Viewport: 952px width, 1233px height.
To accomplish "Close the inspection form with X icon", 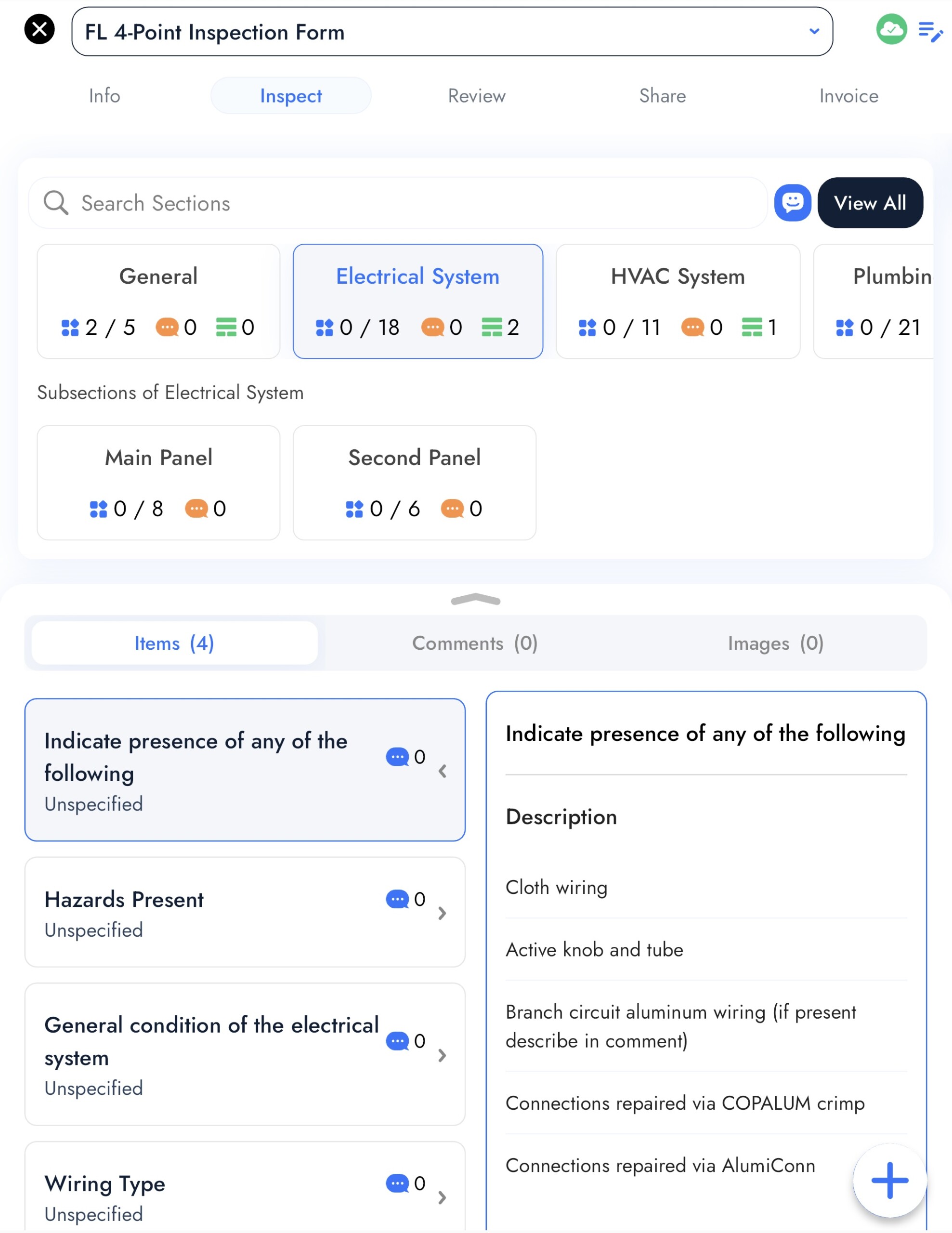I will pos(39,29).
